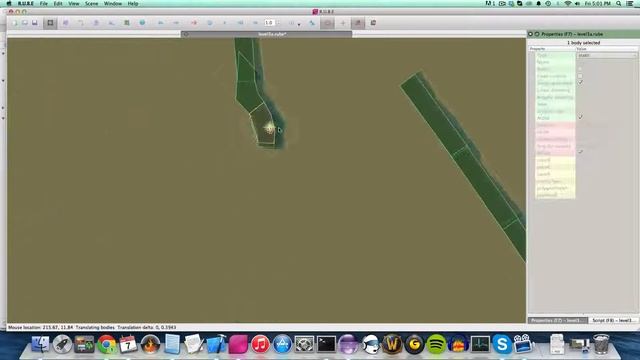Click second circle button in Properties panel header
The image size is (640, 360).
pyautogui.click(x=537, y=34)
